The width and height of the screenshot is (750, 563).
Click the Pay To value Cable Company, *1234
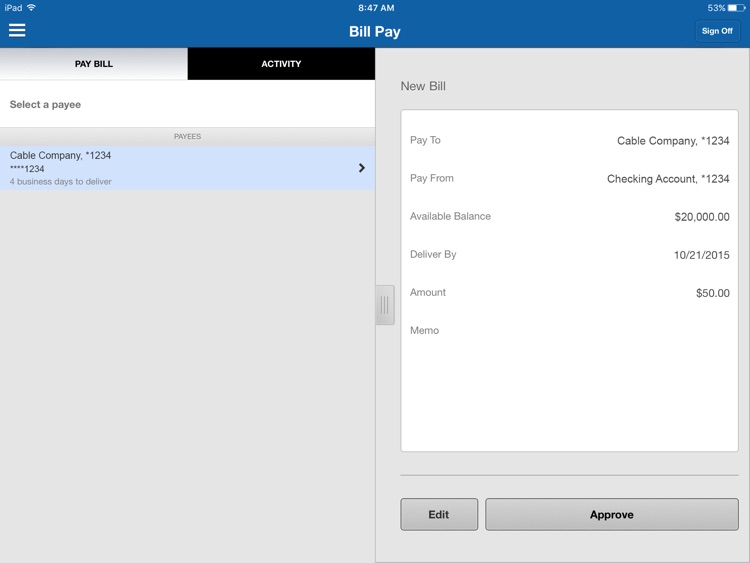pos(673,141)
